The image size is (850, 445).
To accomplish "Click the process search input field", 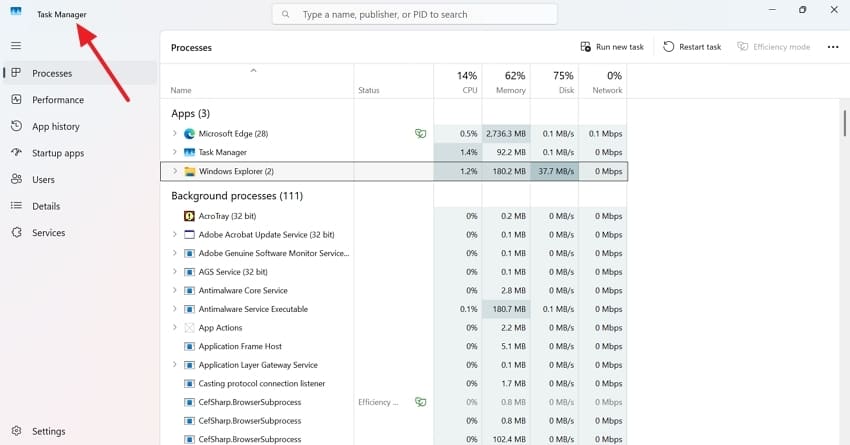I will click(415, 14).
